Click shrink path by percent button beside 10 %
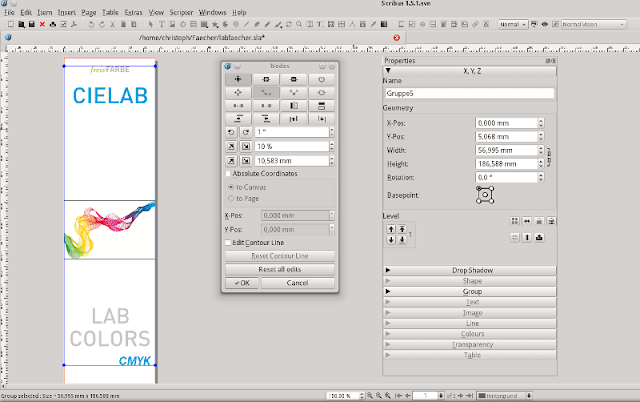 coord(246,146)
